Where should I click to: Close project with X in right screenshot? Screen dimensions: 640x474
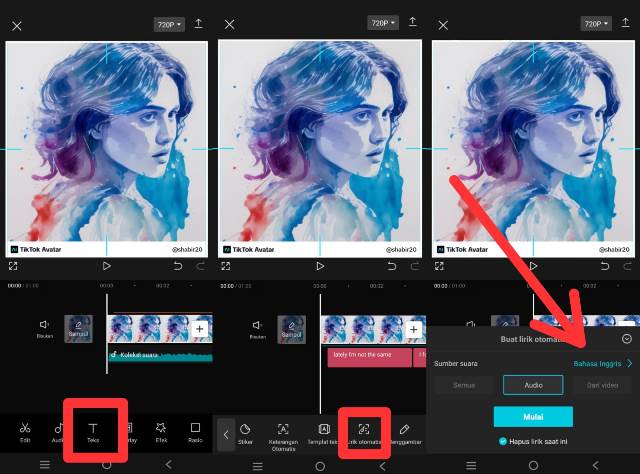click(x=443, y=25)
